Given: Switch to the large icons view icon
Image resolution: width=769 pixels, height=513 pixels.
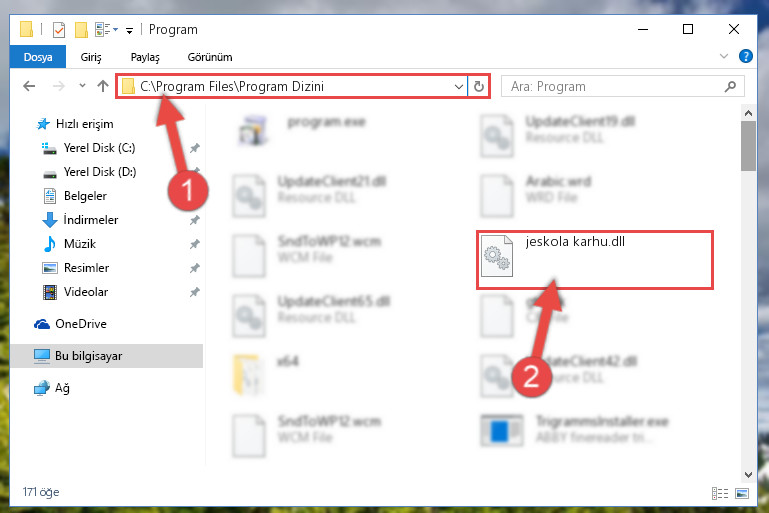Looking at the screenshot, I should (x=742, y=493).
